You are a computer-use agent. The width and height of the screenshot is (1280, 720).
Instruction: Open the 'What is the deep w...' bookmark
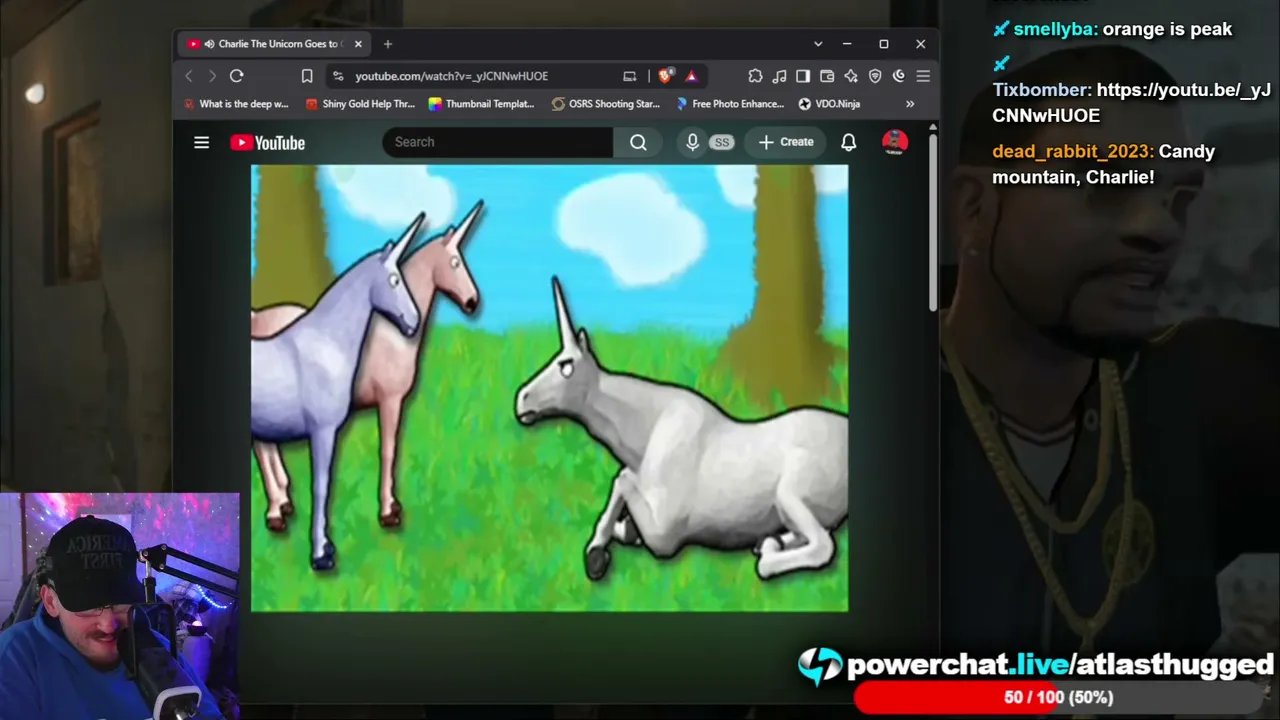tap(237, 104)
